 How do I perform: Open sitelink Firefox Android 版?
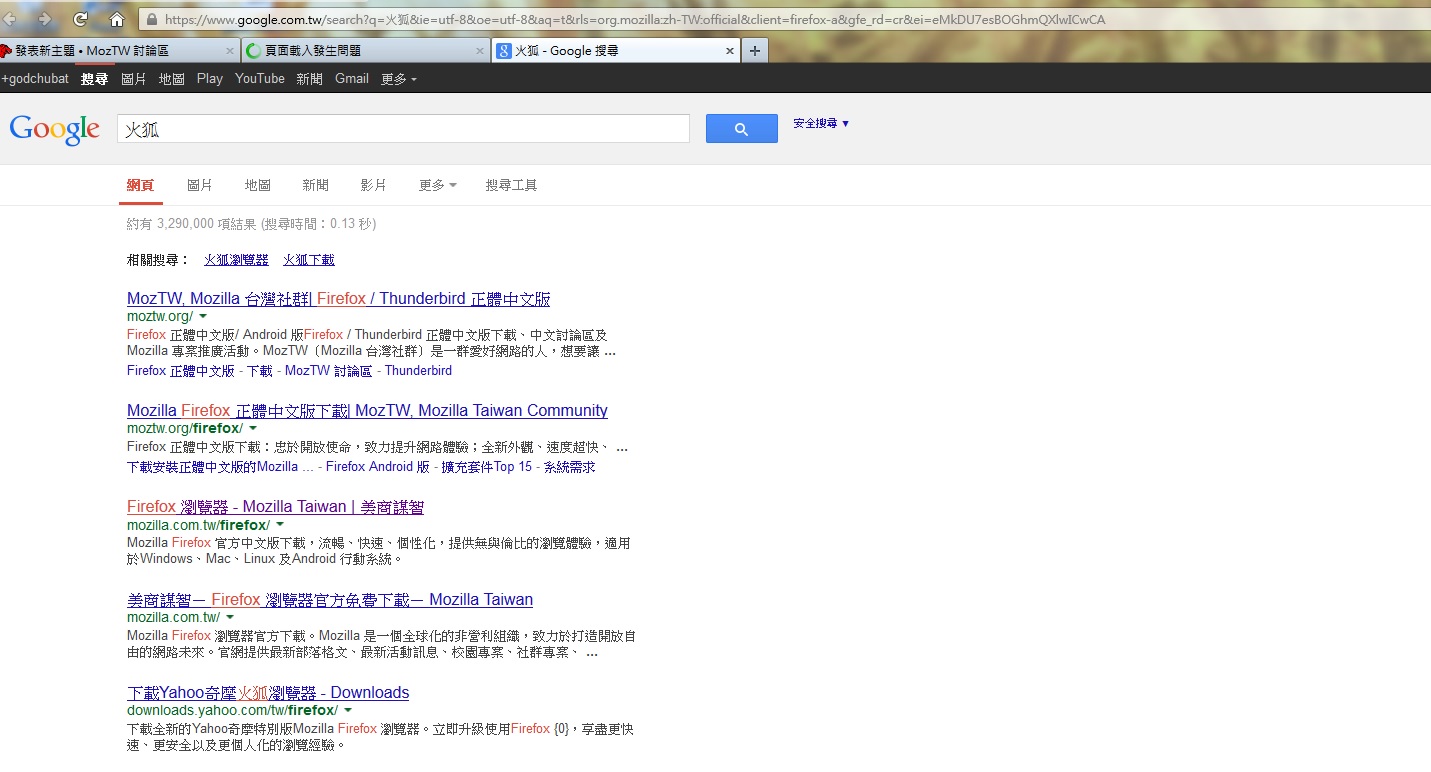(x=378, y=467)
